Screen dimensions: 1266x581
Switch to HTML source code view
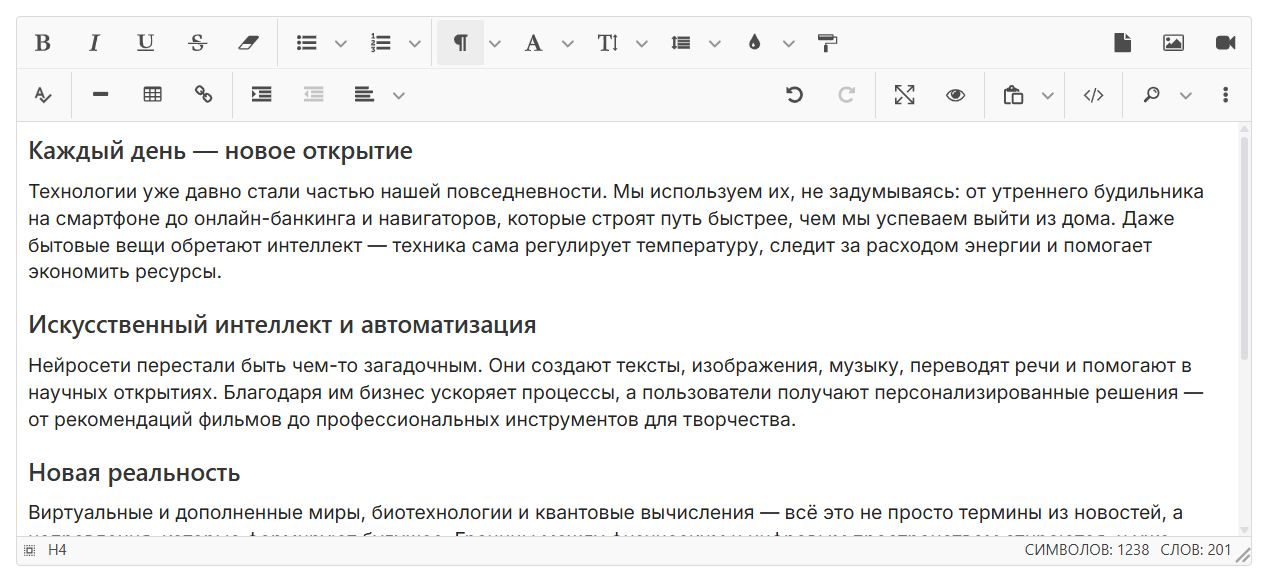pos(1093,95)
